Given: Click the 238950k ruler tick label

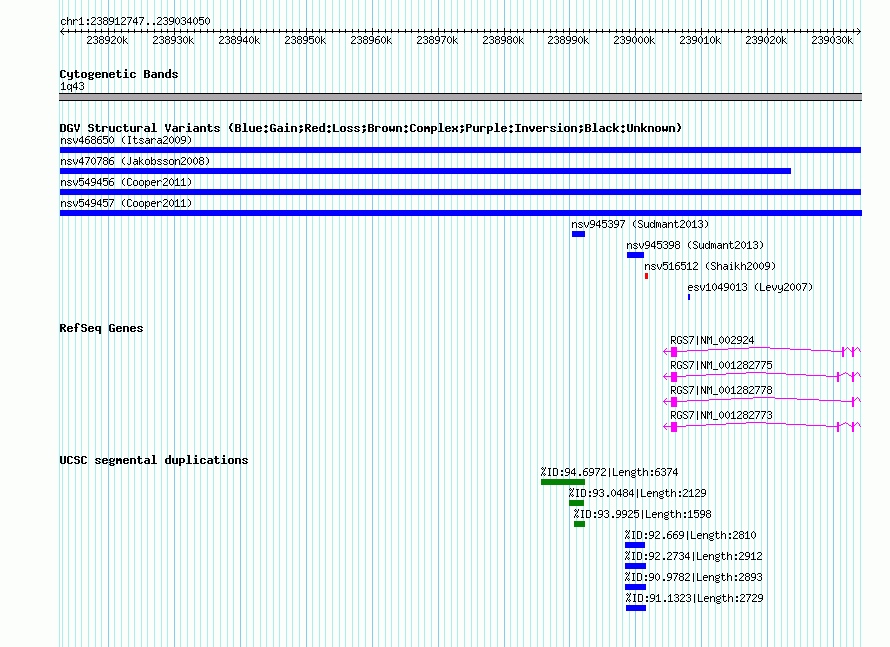Looking at the screenshot, I should (x=305, y=40).
